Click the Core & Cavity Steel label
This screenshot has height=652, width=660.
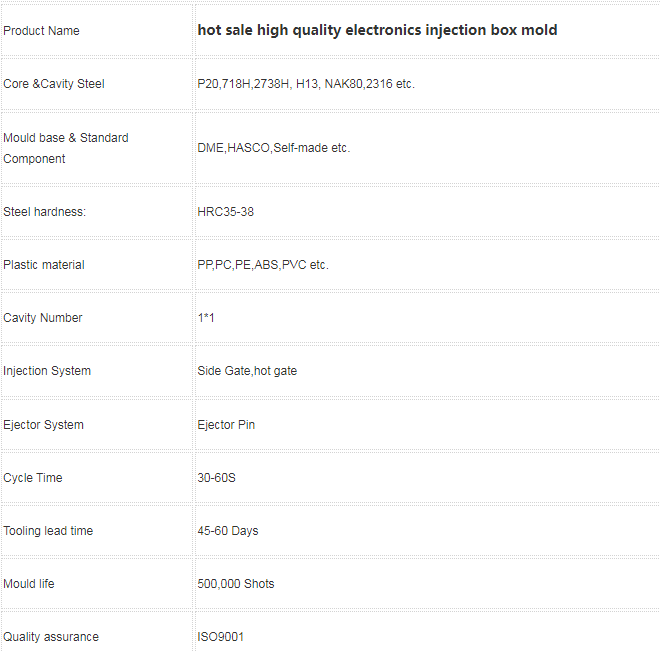click(x=54, y=84)
